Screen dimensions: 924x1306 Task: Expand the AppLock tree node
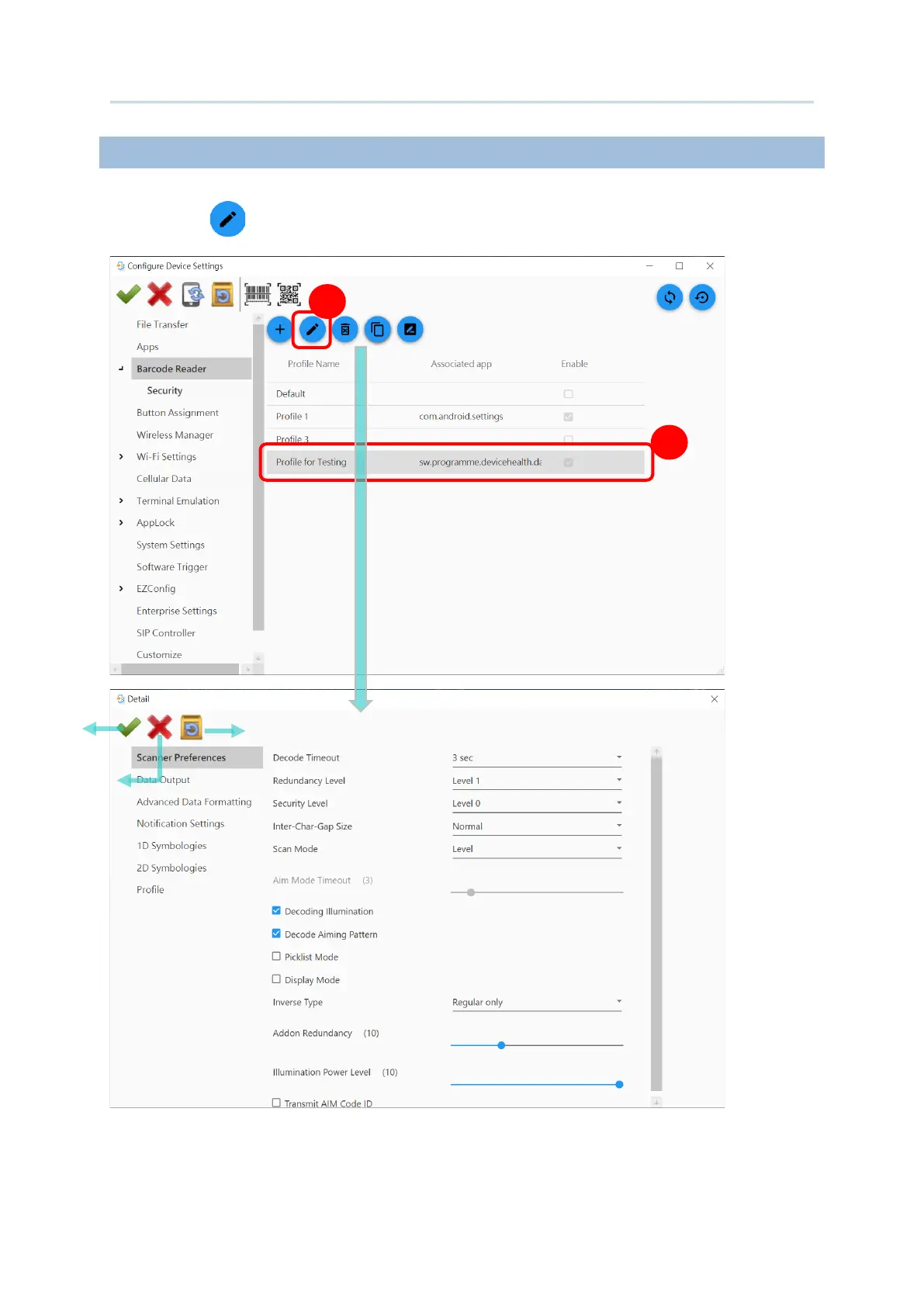[x=121, y=523]
